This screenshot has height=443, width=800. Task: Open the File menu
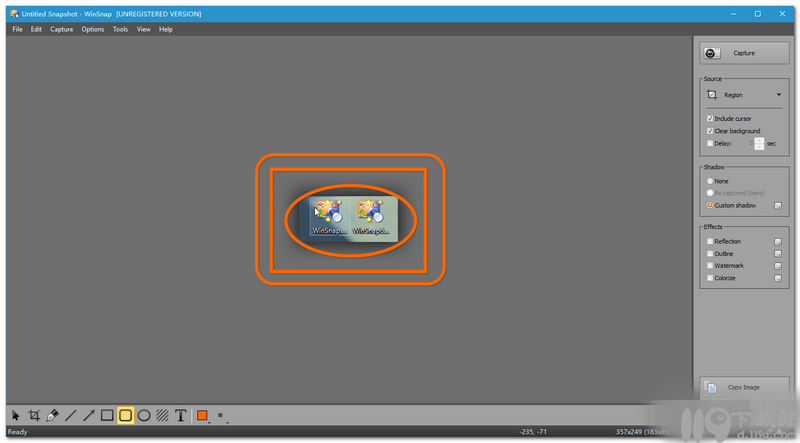pos(17,29)
